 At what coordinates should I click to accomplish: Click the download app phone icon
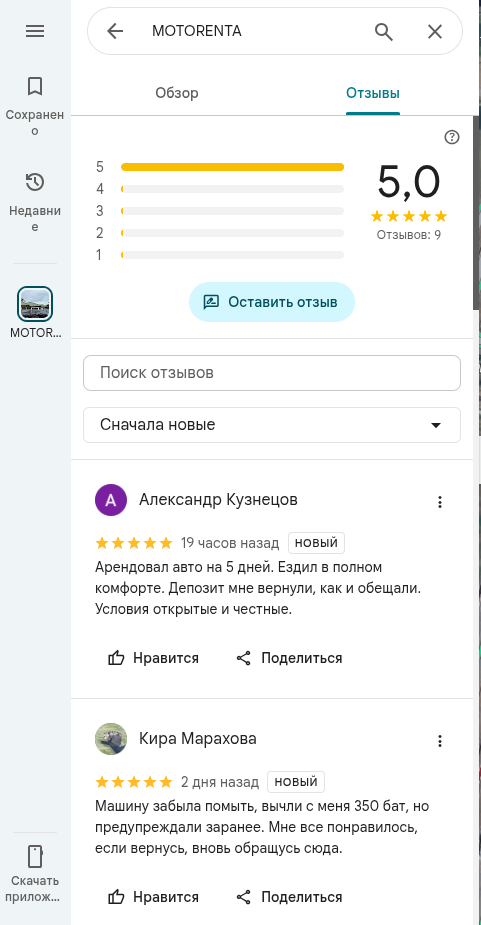tap(35, 856)
